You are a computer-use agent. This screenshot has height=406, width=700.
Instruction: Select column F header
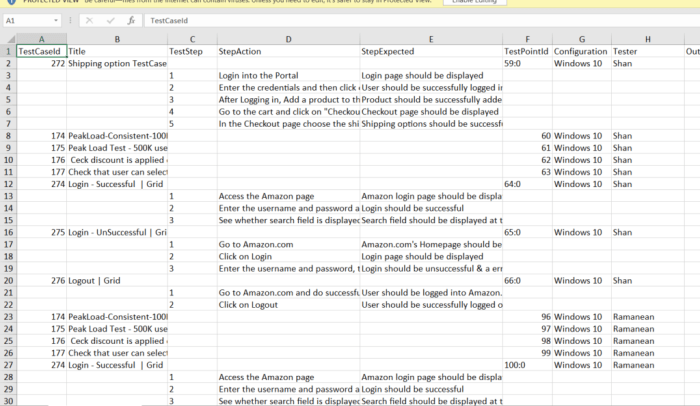click(527, 39)
